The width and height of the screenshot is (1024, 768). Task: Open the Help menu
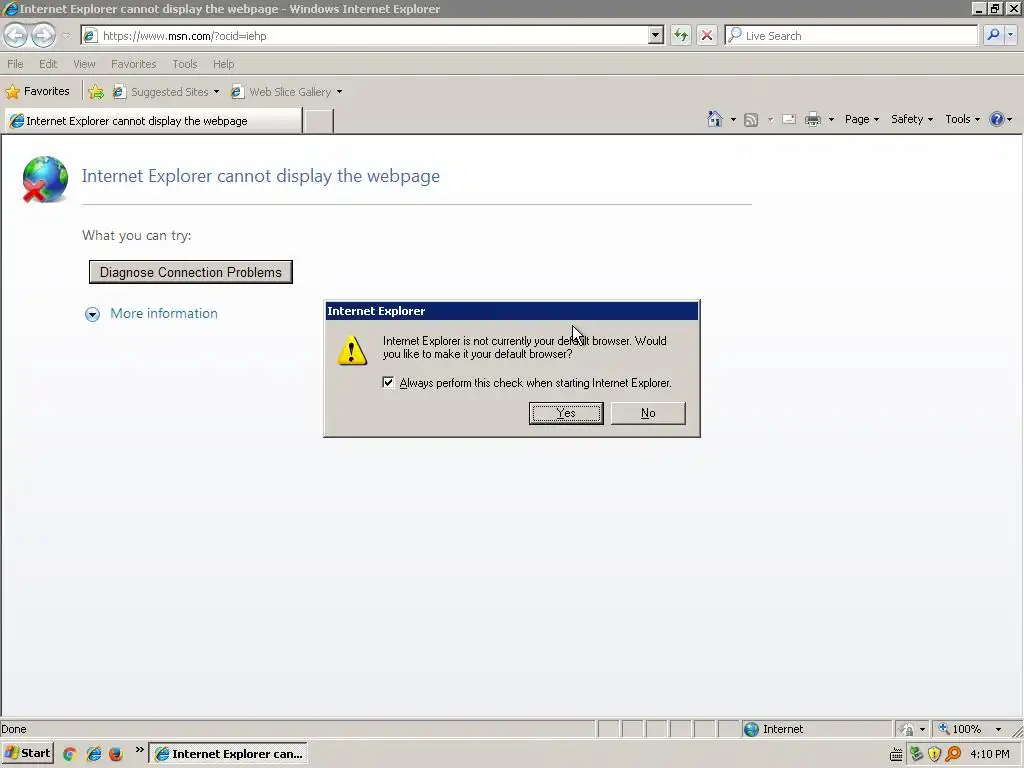223,64
